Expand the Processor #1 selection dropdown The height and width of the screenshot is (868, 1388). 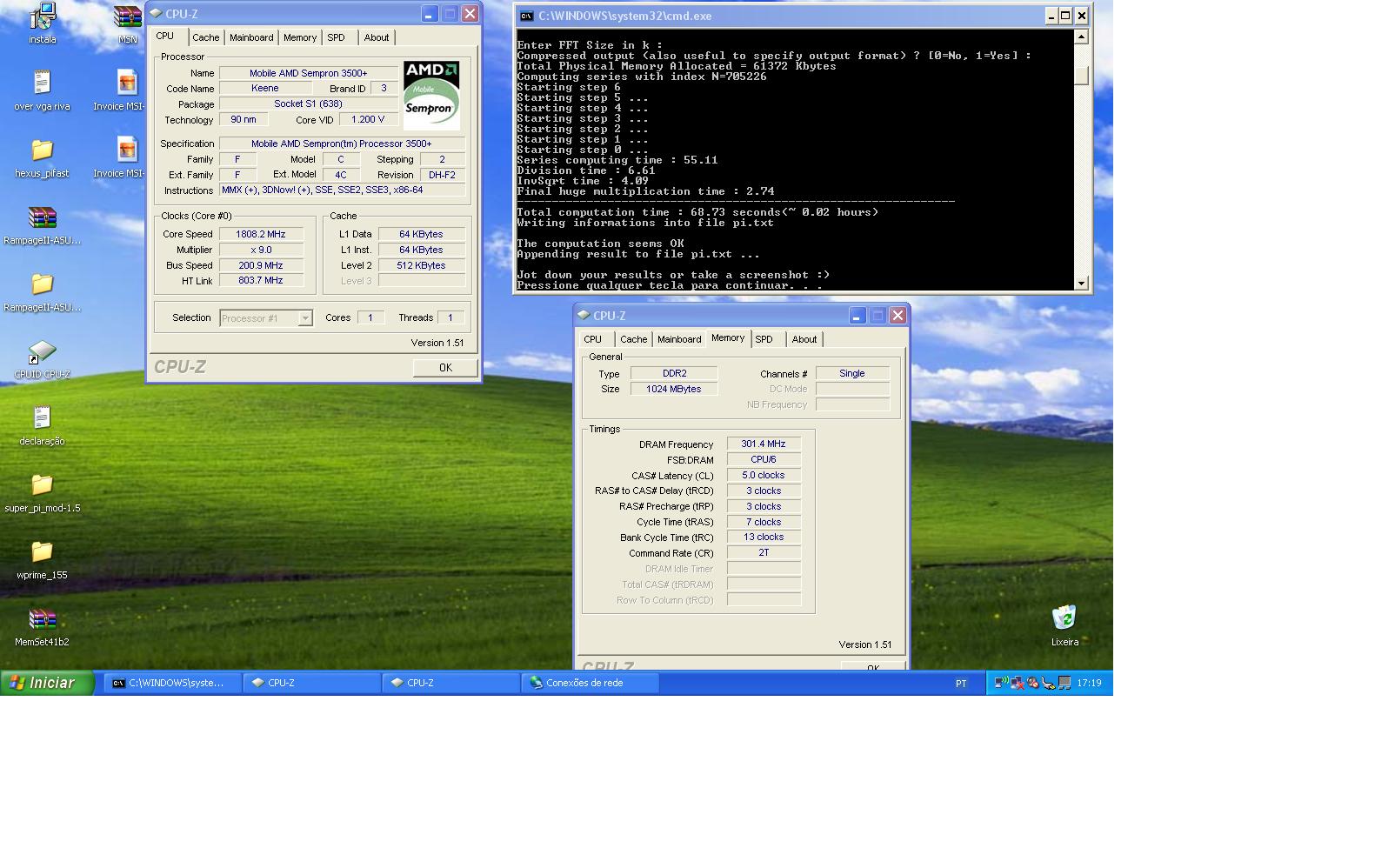point(304,318)
